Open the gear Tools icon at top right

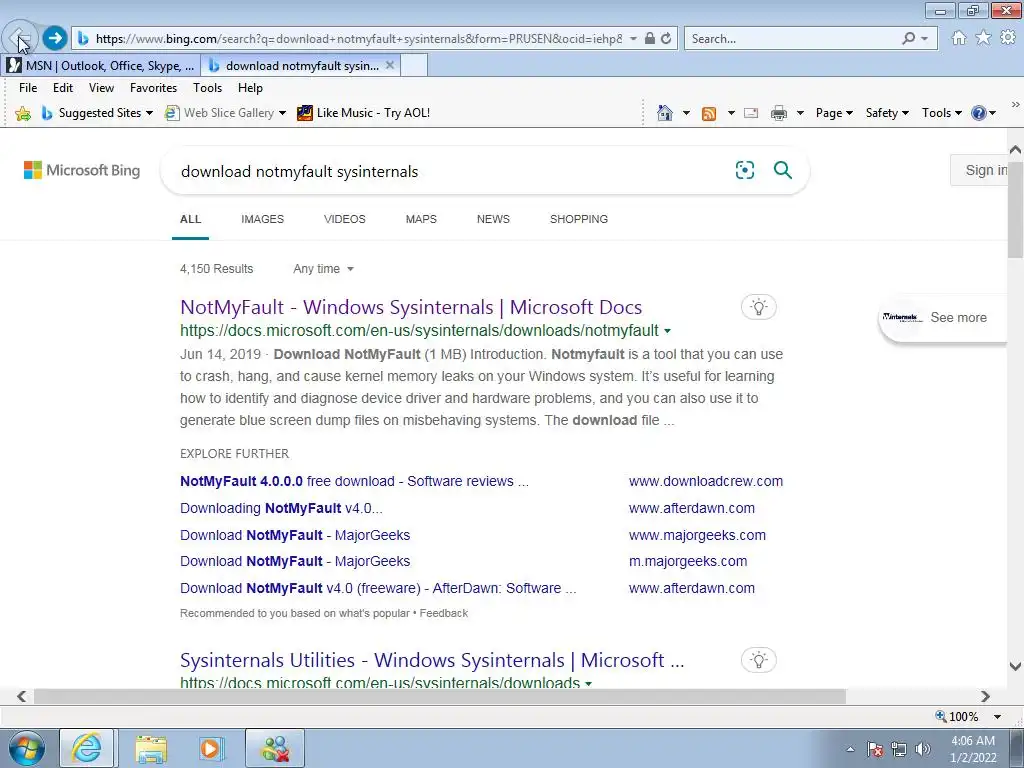click(x=1008, y=38)
